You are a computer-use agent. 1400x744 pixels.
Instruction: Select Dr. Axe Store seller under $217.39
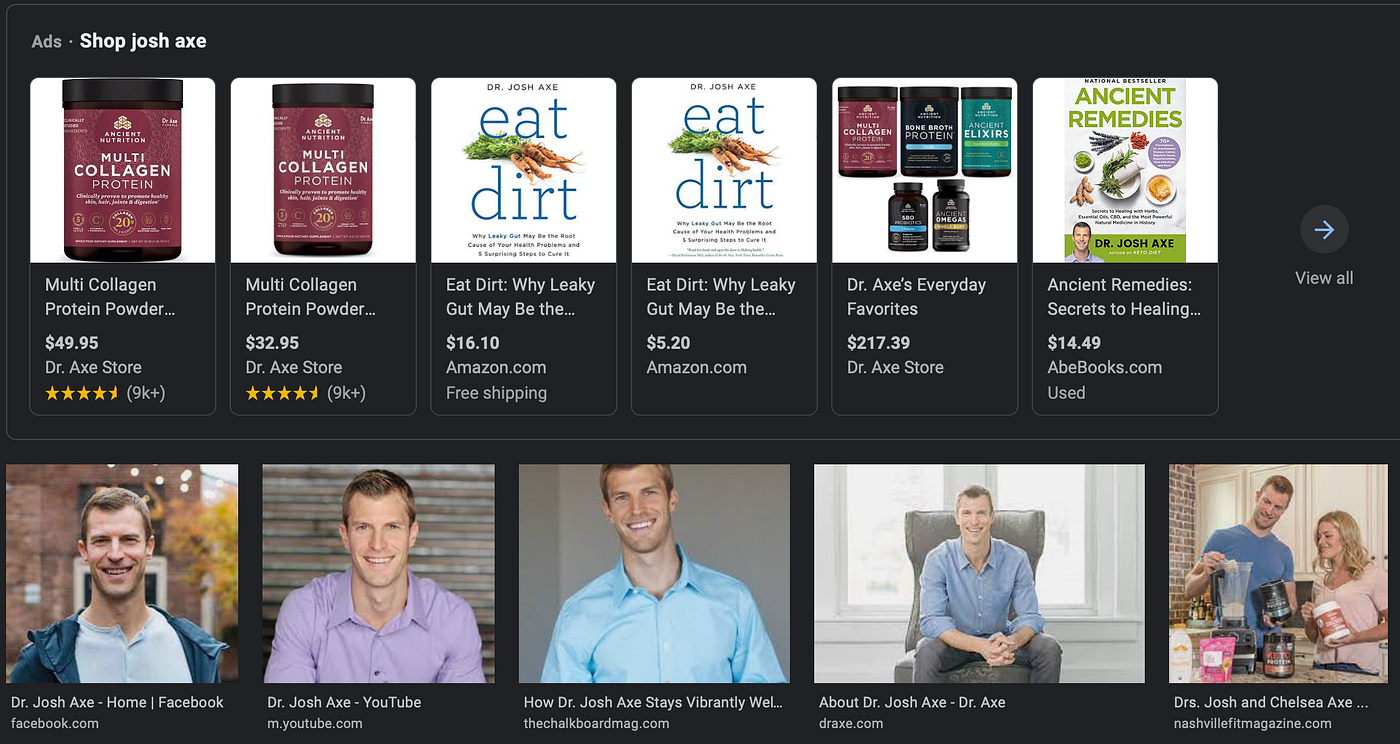click(x=895, y=368)
